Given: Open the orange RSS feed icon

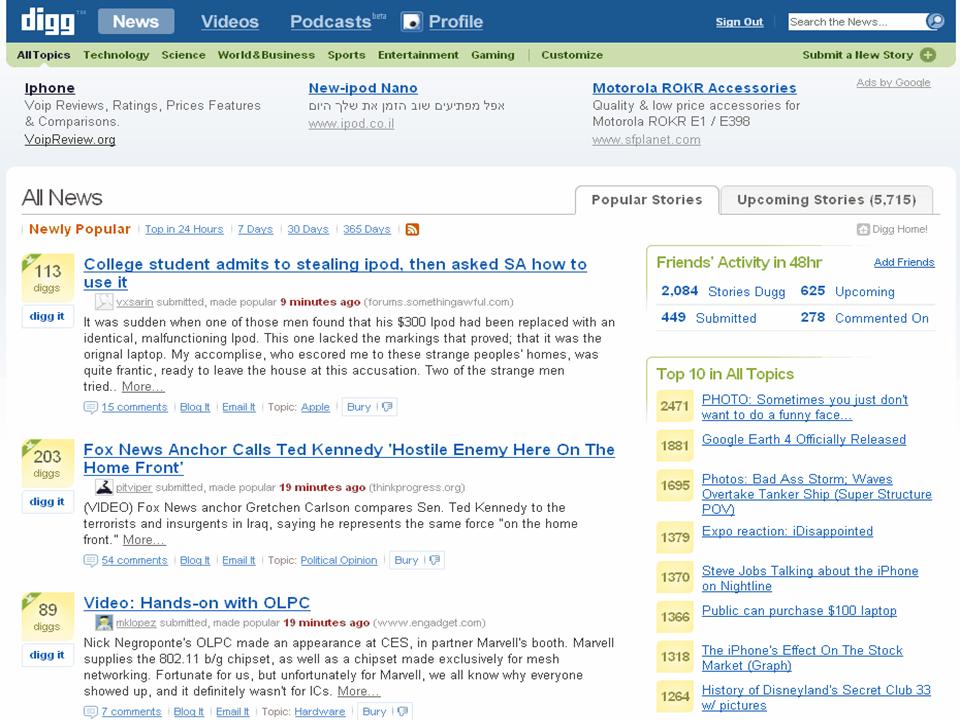Looking at the screenshot, I should click(413, 230).
